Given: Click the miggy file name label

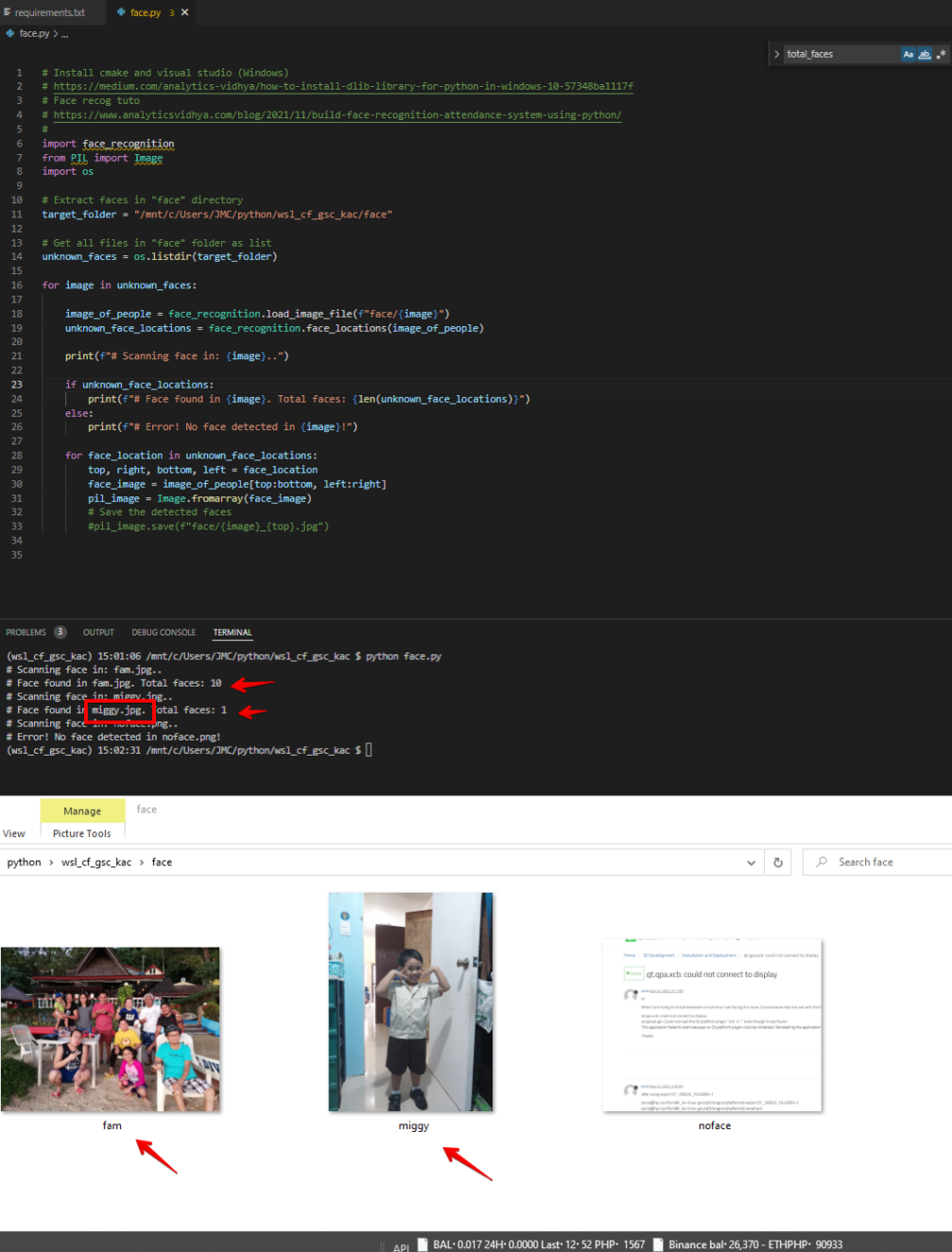Looking at the screenshot, I should tap(414, 1125).
